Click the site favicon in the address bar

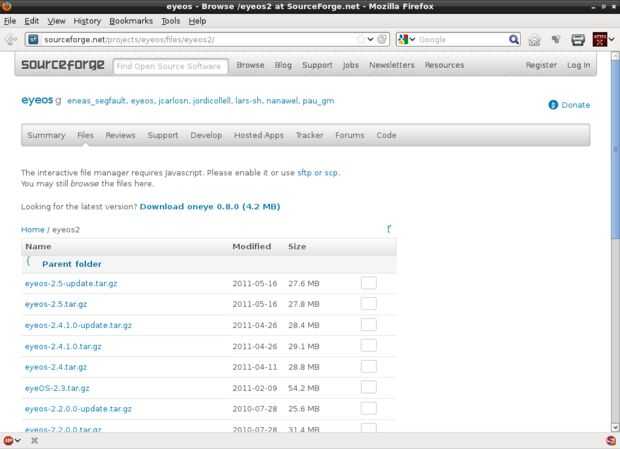pos(33,40)
